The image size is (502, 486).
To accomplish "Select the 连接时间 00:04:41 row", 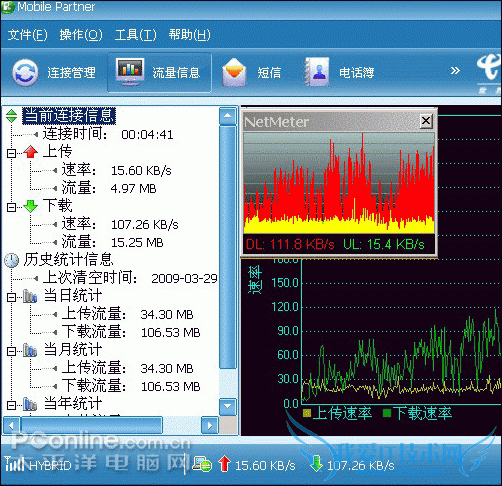I will 108,134.
